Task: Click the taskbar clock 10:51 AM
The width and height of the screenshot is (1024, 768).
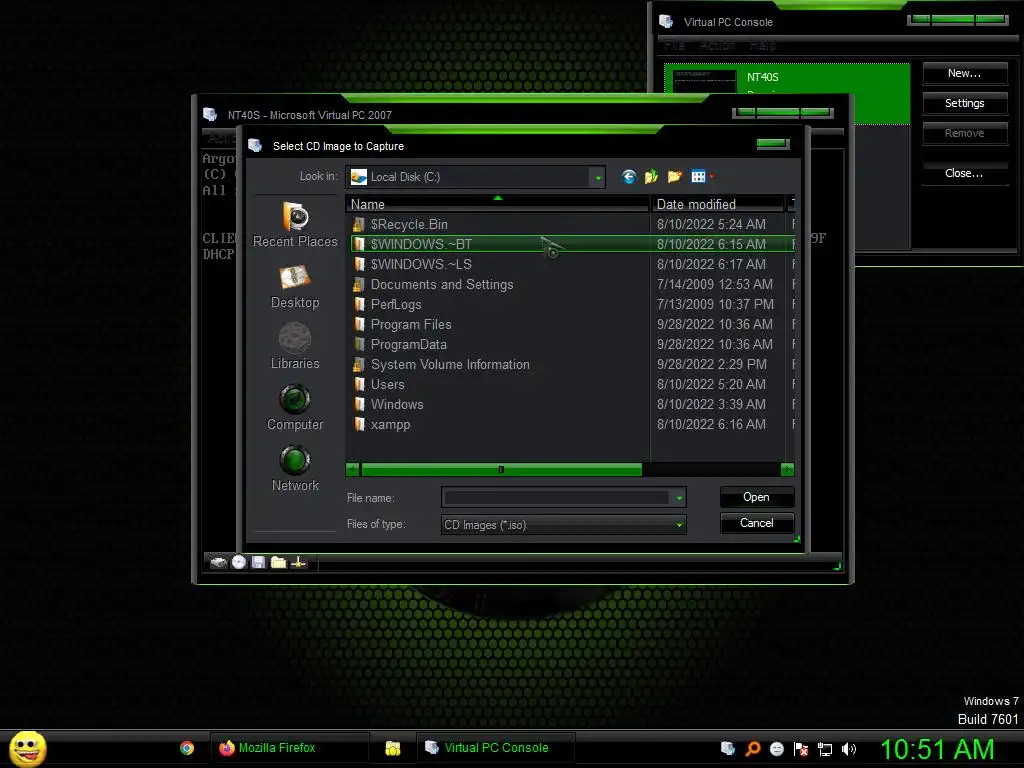Action: [x=938, y=749]
